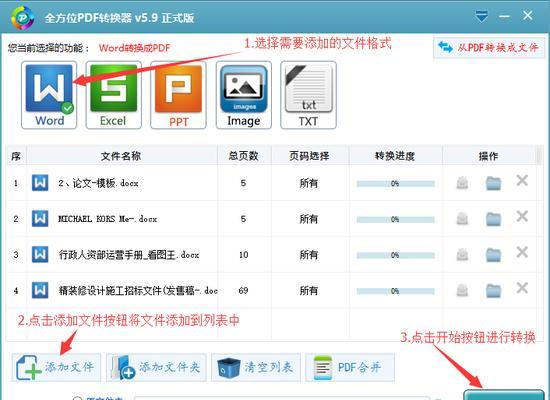550x400 pixels.
Task: Open folder for 精装修设计施工招标文件 row
Action: click(493, 291)
